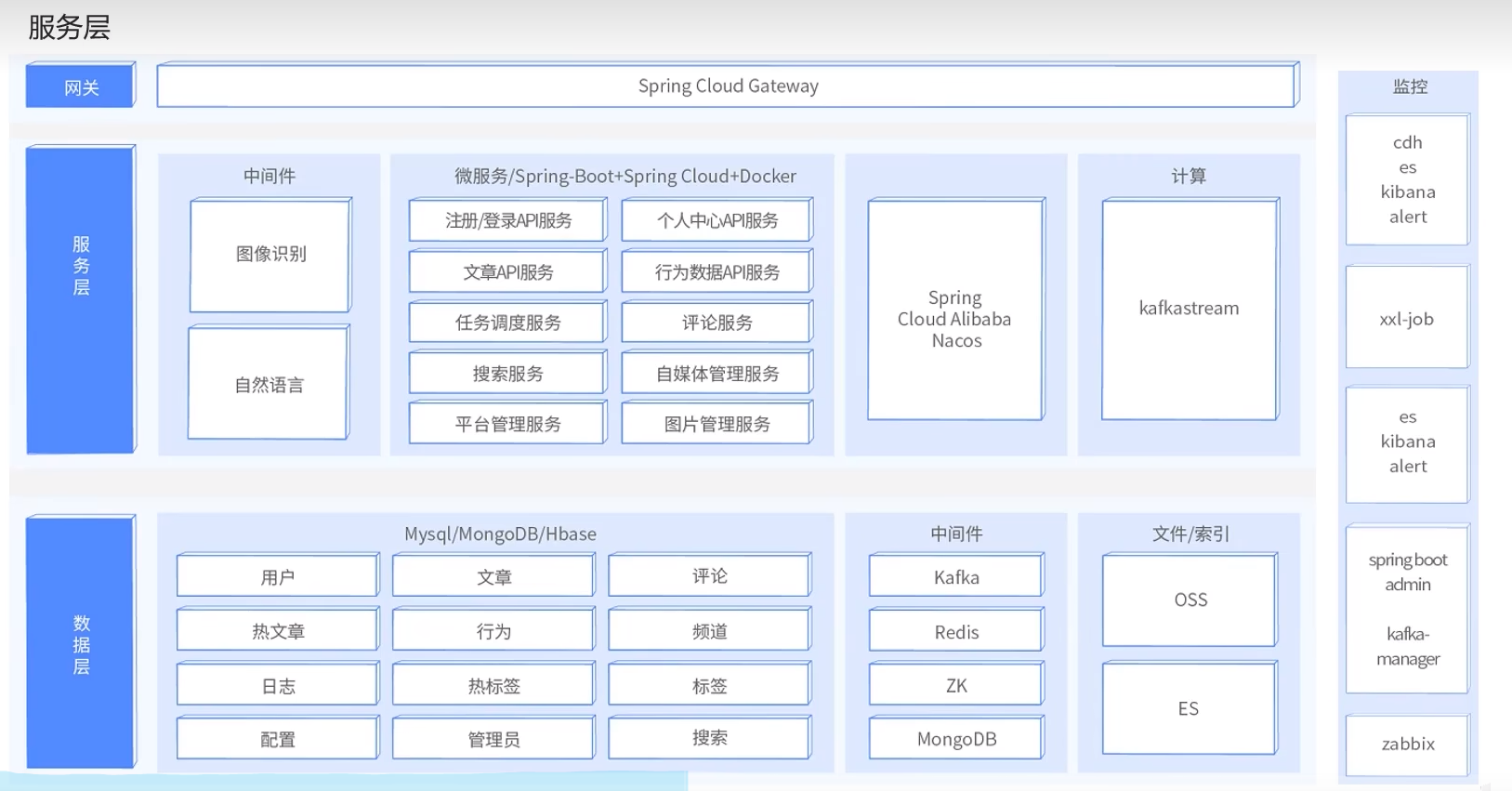Select the 频道 data box
The height and width of the screenshot is (791, 1512).
pos(709,630)
